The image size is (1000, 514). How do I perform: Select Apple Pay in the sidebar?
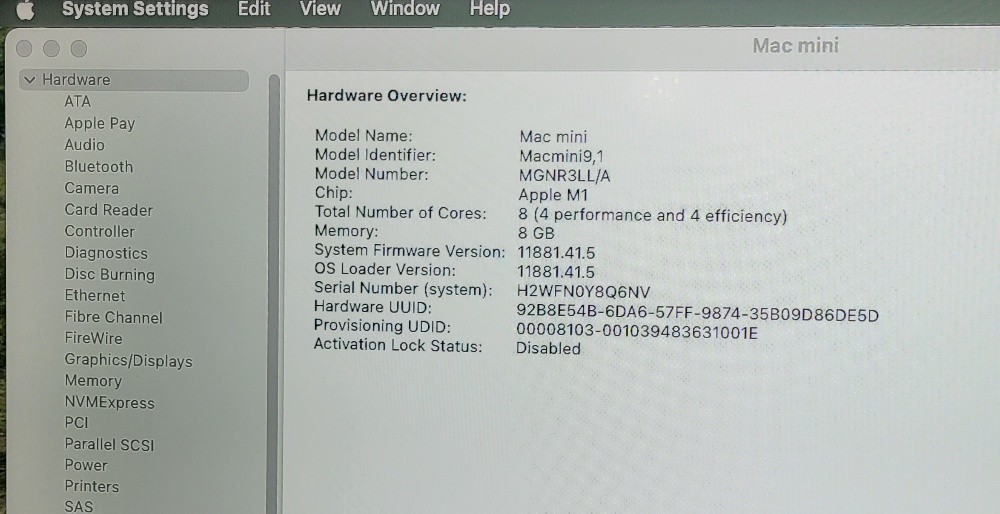point(99,123)
